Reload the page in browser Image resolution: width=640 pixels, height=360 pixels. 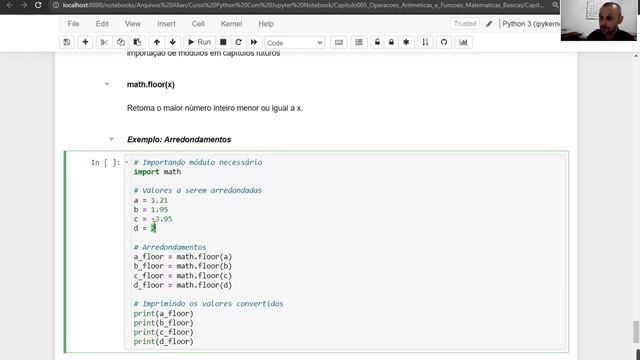38,5
